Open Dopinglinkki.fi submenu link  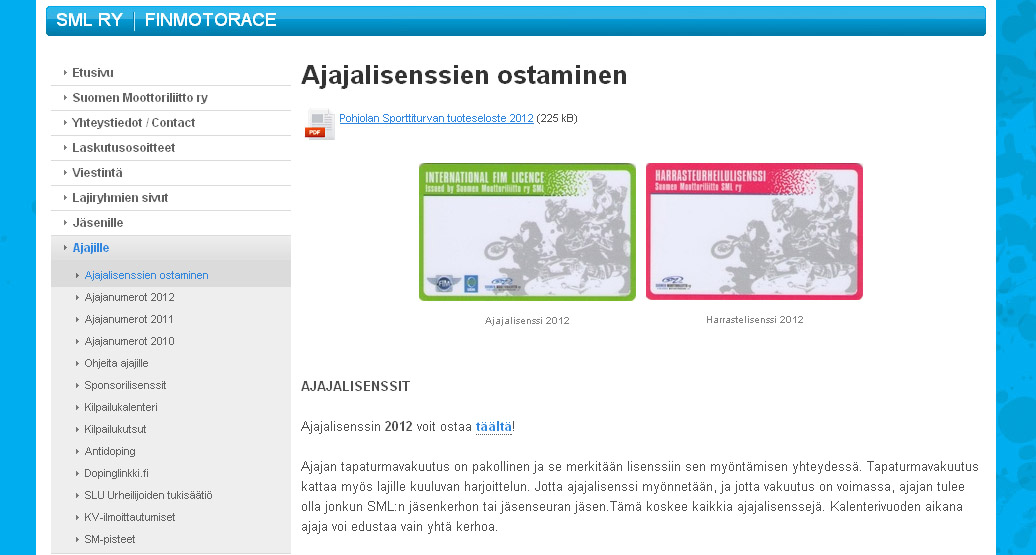(116, 474)
